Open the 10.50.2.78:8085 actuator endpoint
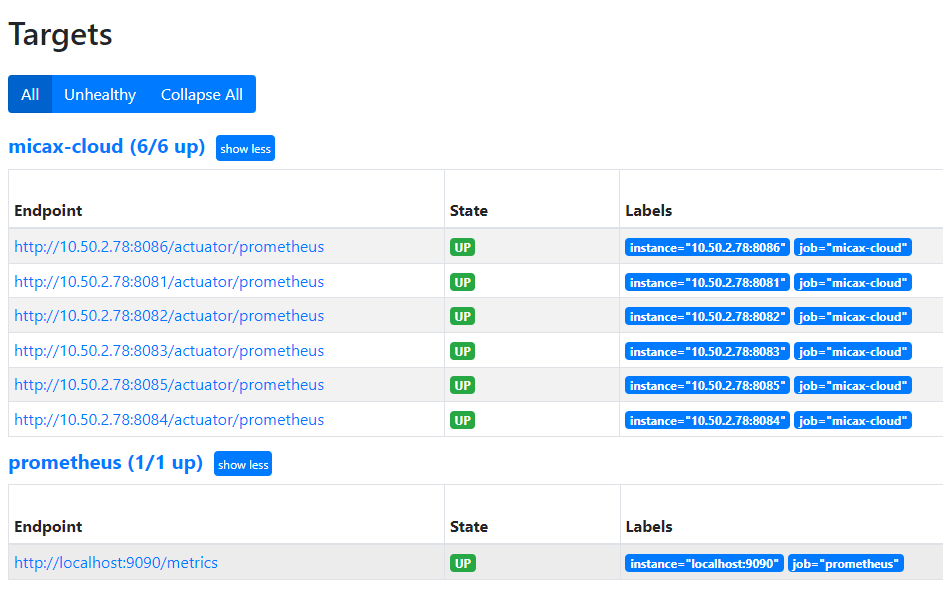 (x=169, y=386)
